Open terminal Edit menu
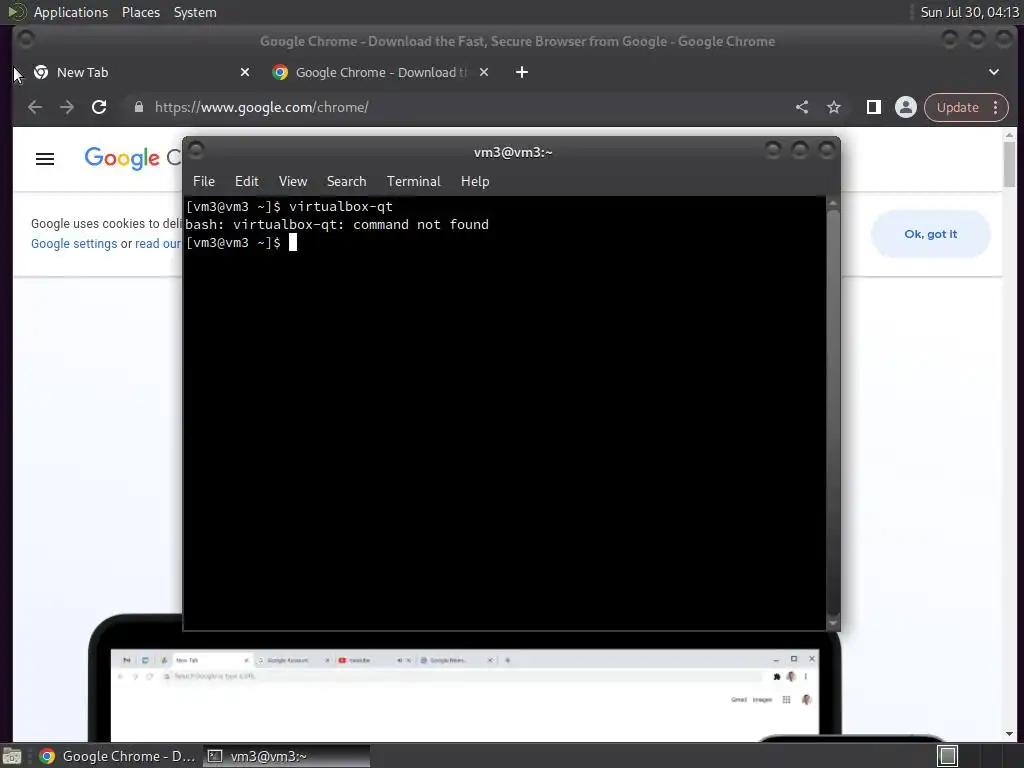Viewport: 1024px width, 768px height. pyautogui.click(x=247, y=182)
